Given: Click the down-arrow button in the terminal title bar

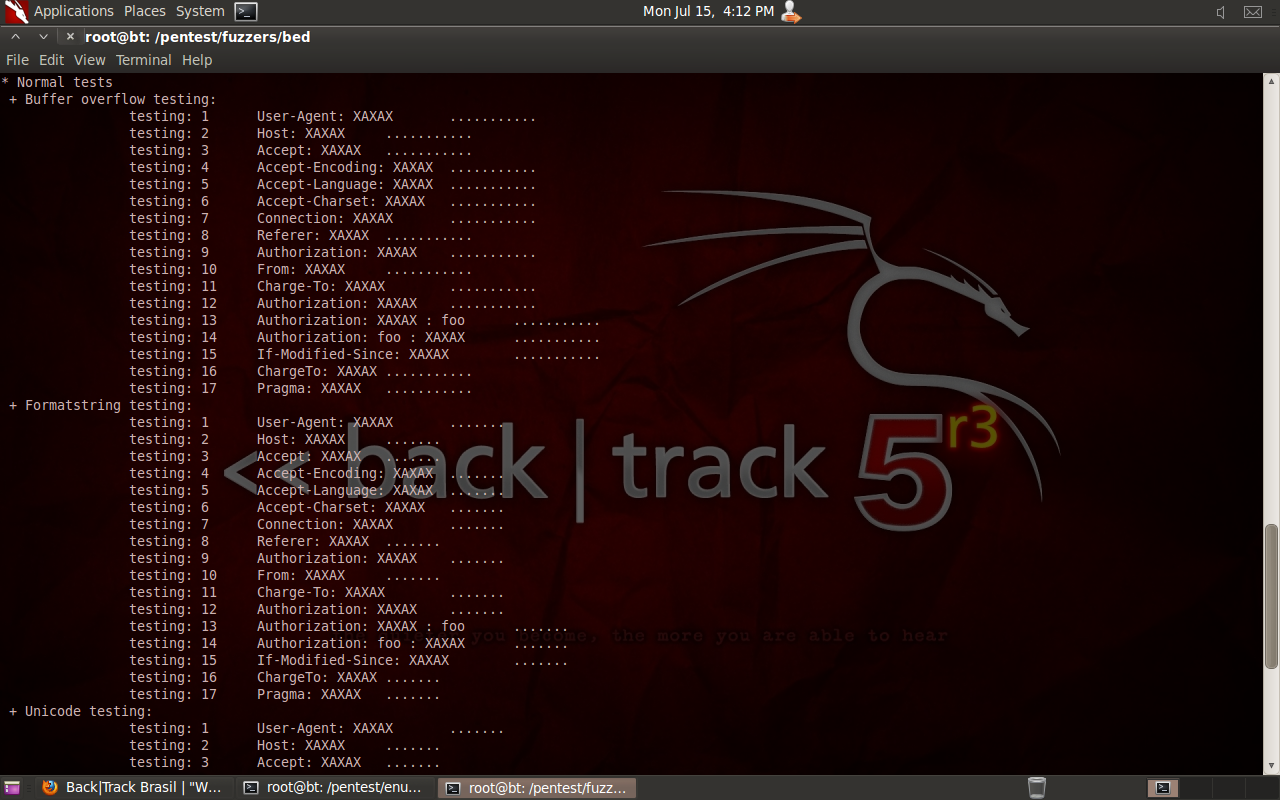Looking at the screenshot, I should (x=43, y=37).
